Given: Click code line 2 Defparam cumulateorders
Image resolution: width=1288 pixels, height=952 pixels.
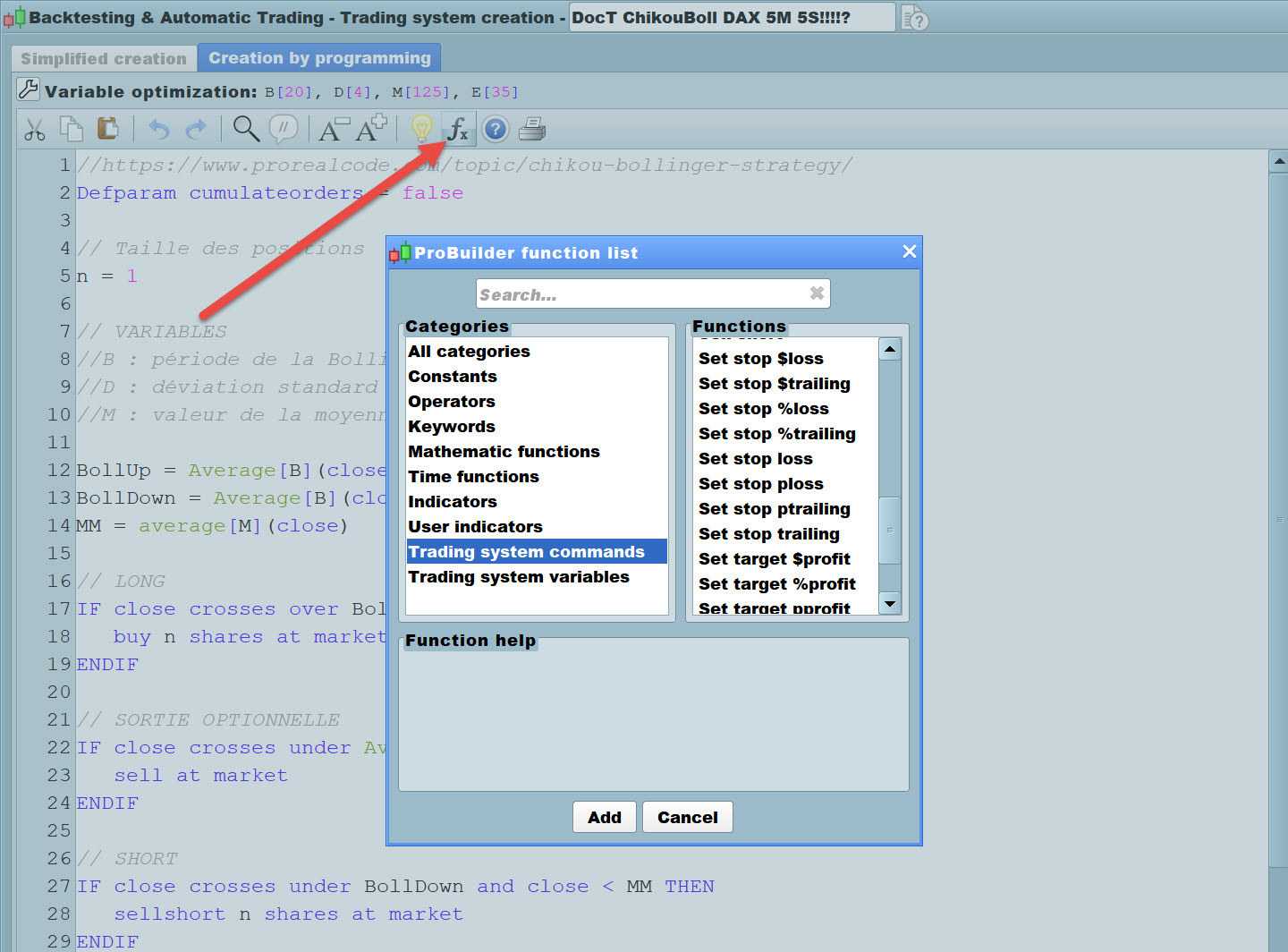Looking at the screenshot, I should click(x=270, y=192).
